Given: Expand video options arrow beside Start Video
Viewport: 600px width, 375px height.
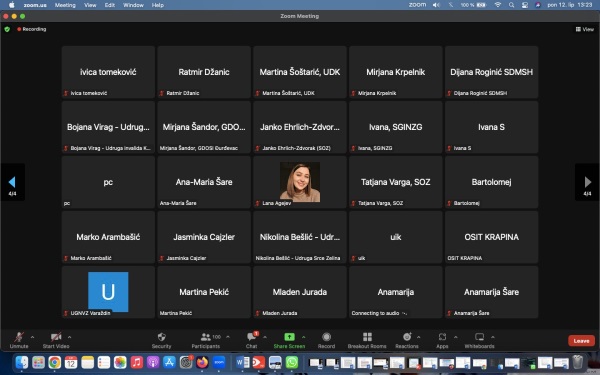Looking at the screenshot, I should tap(69, 337).
